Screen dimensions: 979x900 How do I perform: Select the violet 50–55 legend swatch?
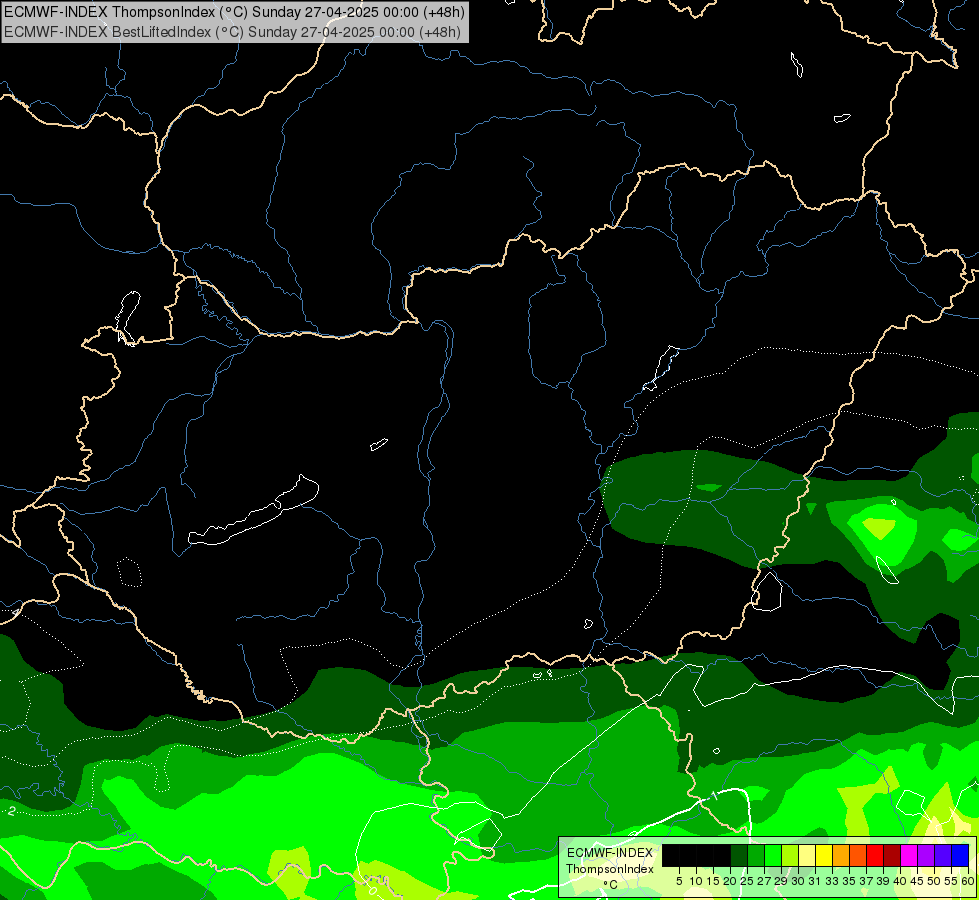(943, 856)
